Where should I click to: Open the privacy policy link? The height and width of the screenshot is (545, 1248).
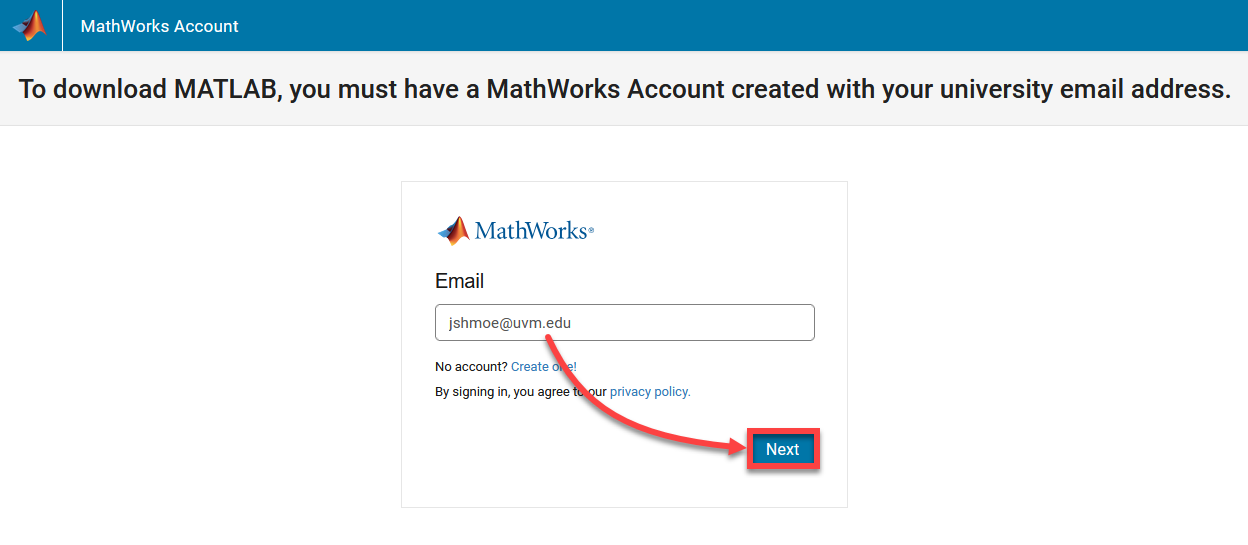(650, 392)
